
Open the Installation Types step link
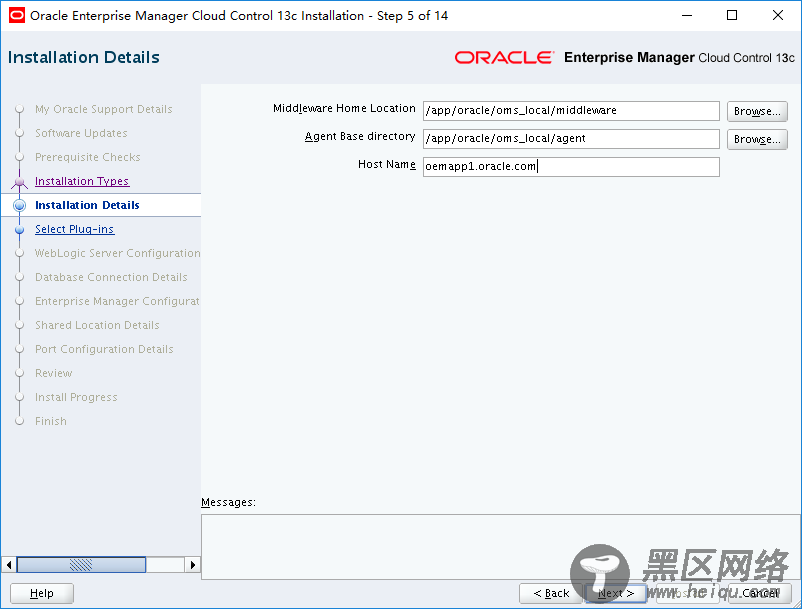(82, 181)
